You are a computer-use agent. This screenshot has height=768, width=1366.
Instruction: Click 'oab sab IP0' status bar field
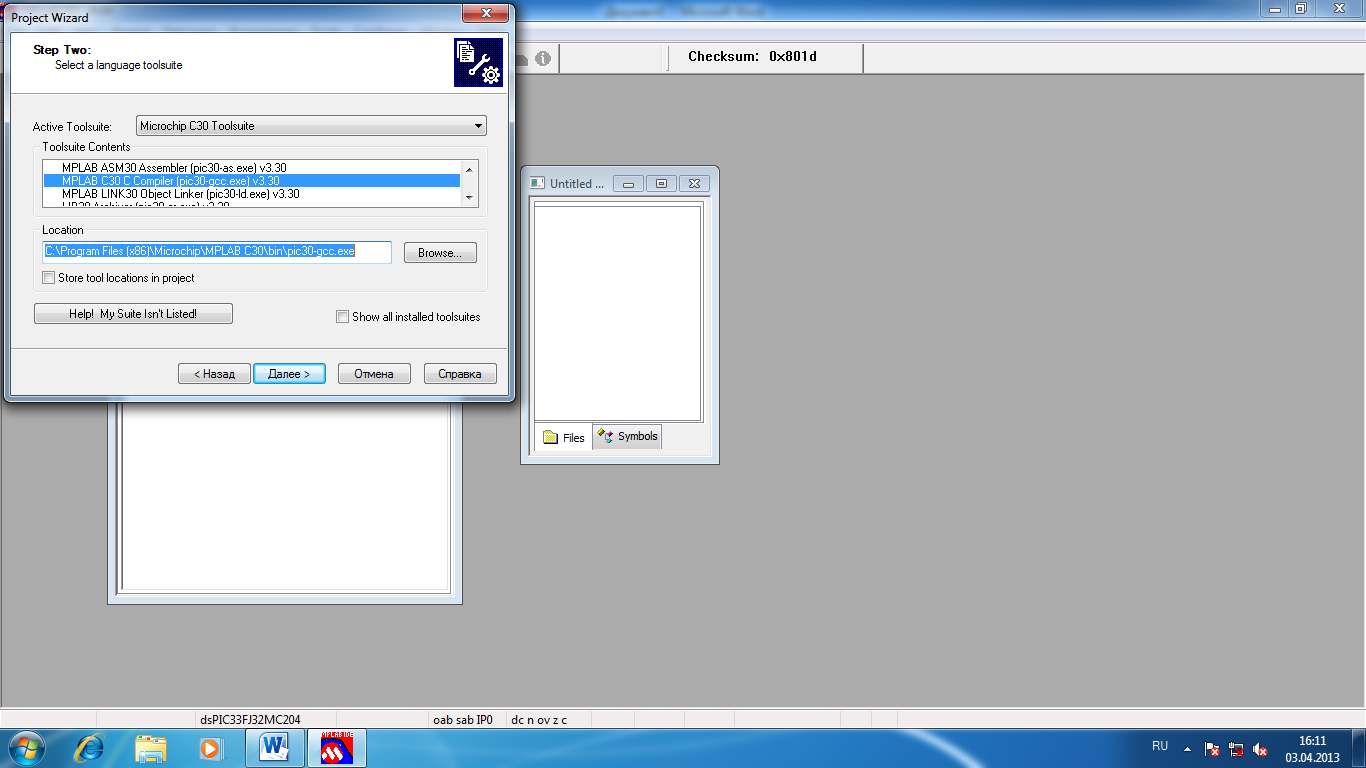462,719
